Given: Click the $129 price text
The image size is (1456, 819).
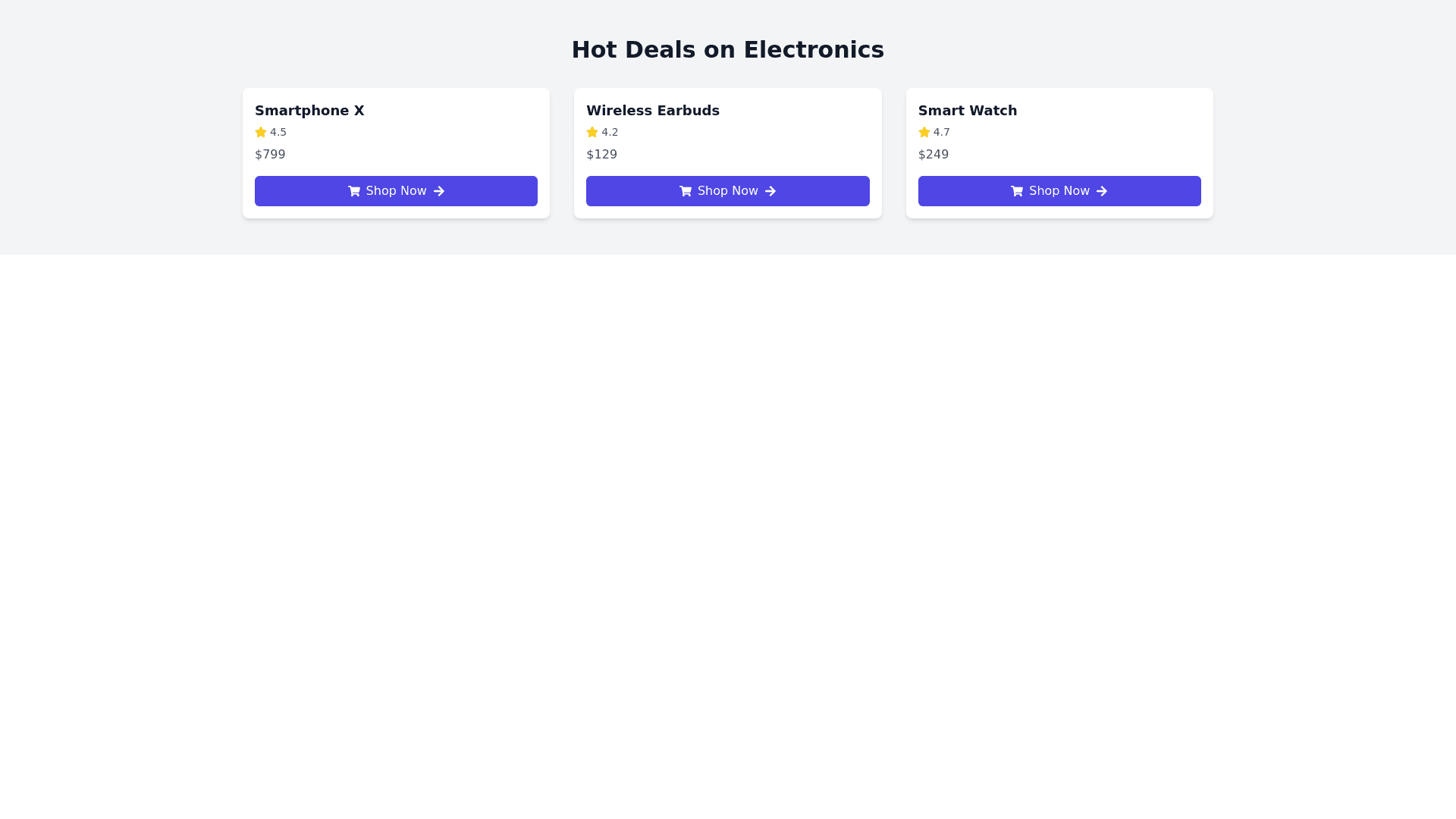Looking at the screenshot, I should click(x=601, y=155).
